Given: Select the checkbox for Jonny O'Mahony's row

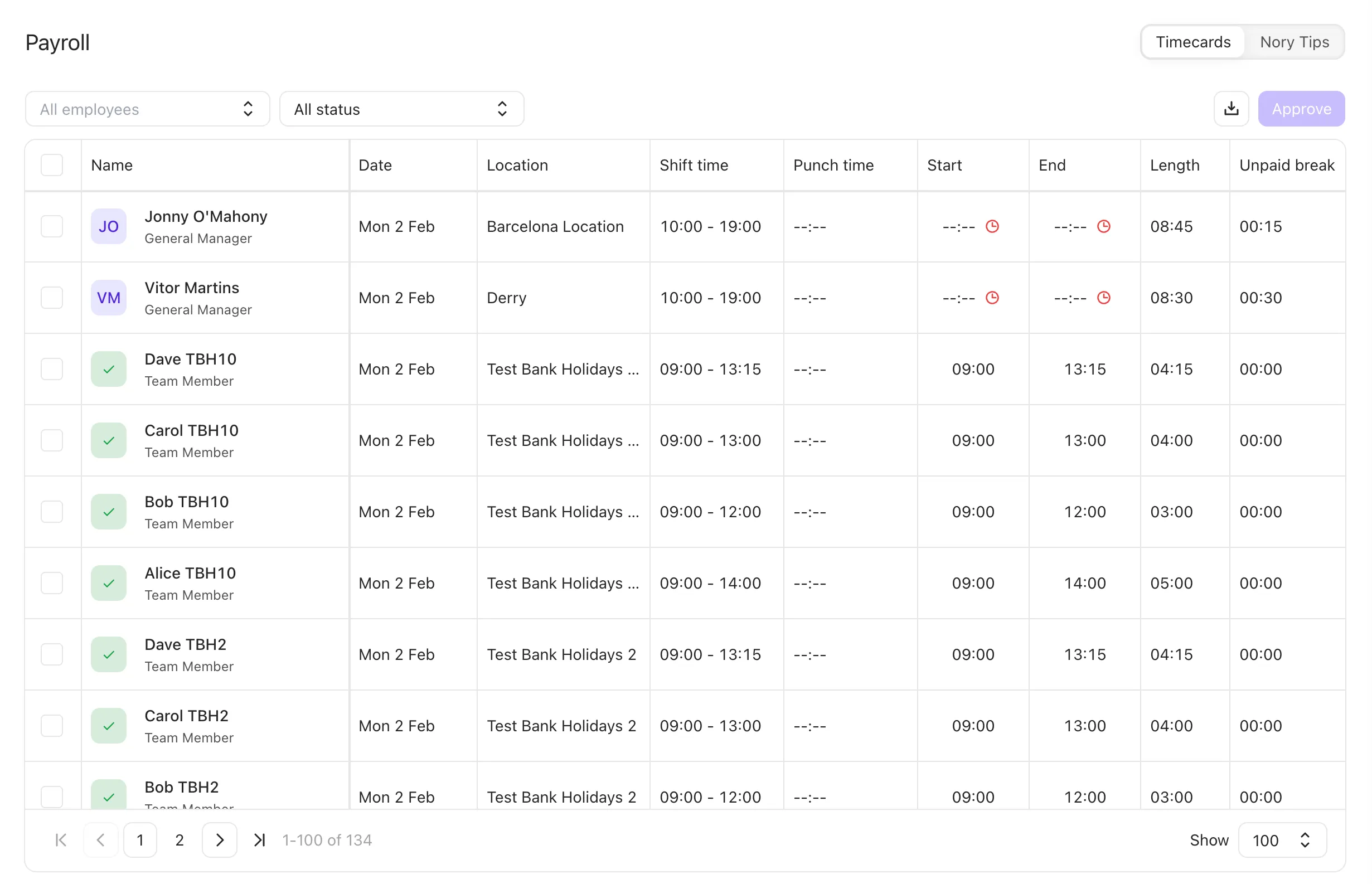Looking at the screenshot, I should 52,226.
